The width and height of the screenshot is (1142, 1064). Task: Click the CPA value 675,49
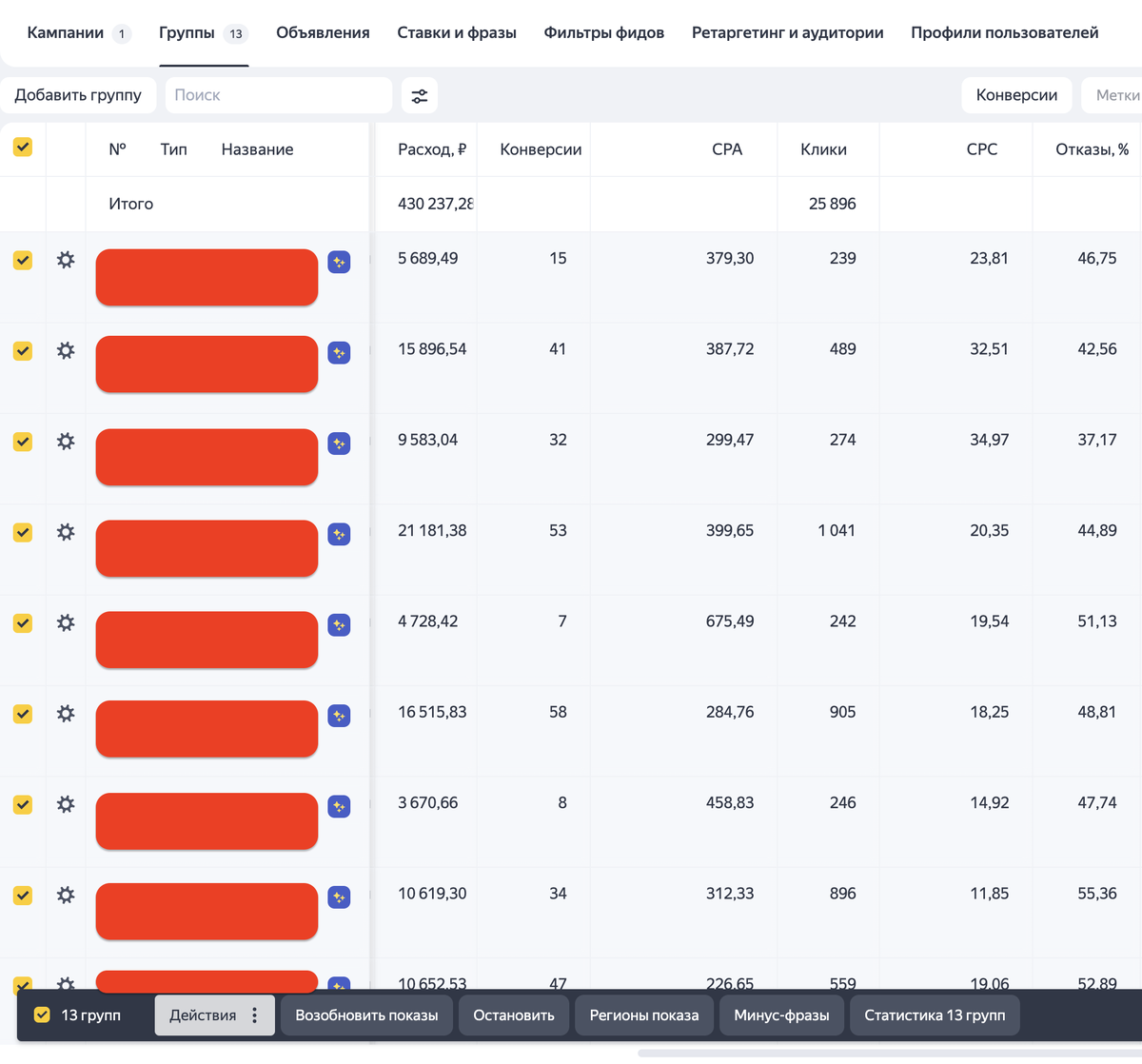click(730, 621)
